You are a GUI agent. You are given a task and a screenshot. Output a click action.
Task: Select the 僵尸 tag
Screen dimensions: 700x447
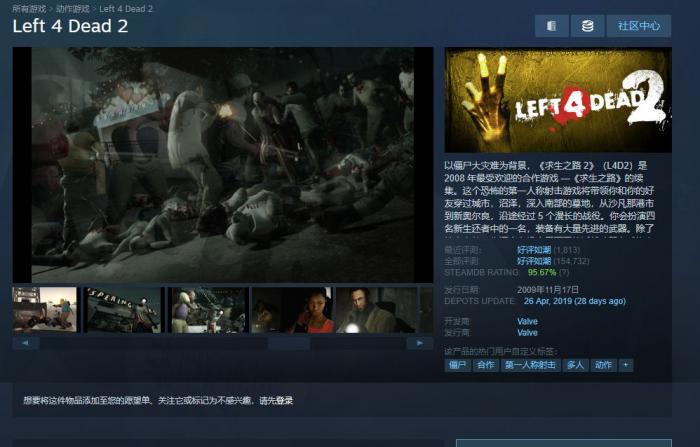click(458, 365)
